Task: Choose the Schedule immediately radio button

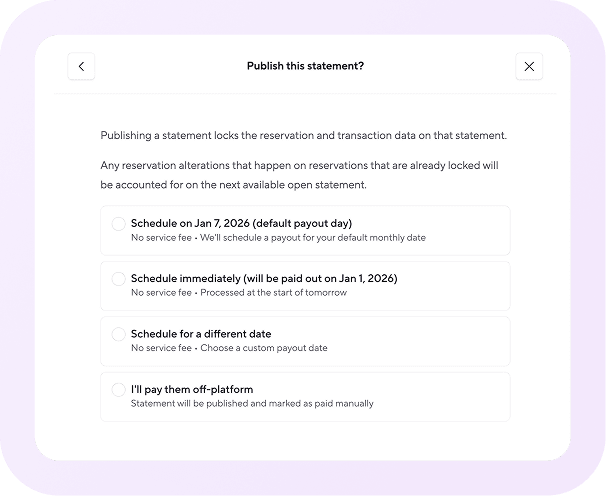Action: coord(118,279)
